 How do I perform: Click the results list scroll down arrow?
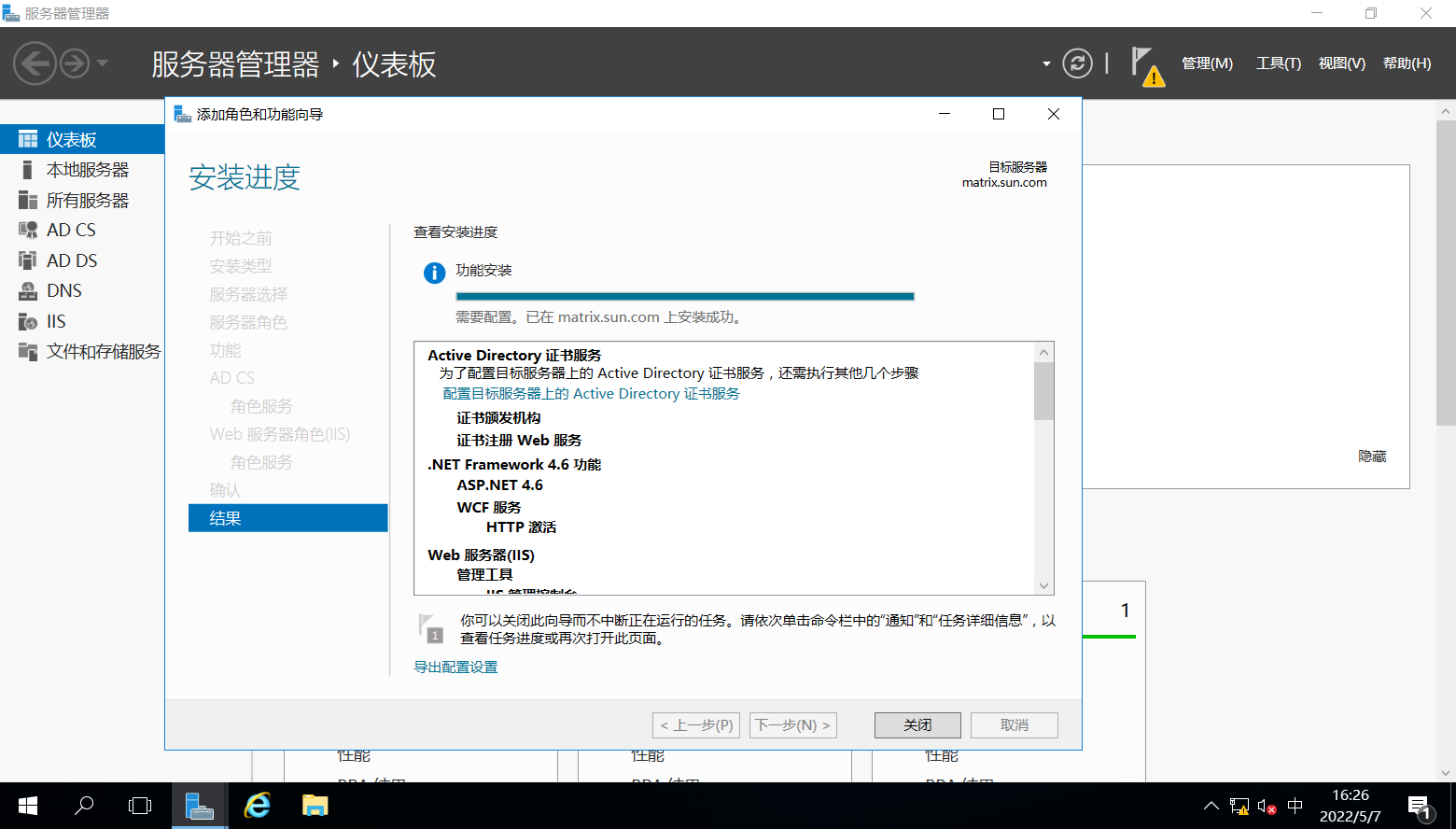pos(1044,585)
